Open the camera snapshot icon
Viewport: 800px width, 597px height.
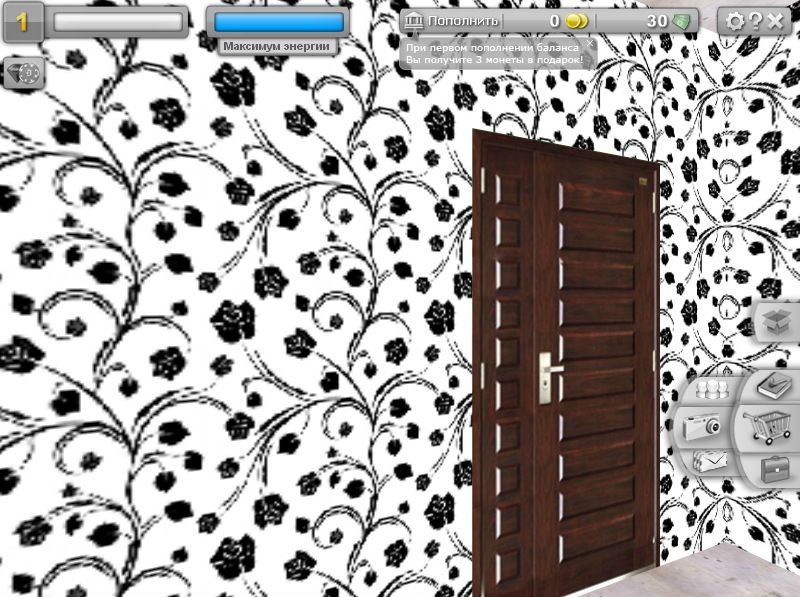(x=704, y=426)
